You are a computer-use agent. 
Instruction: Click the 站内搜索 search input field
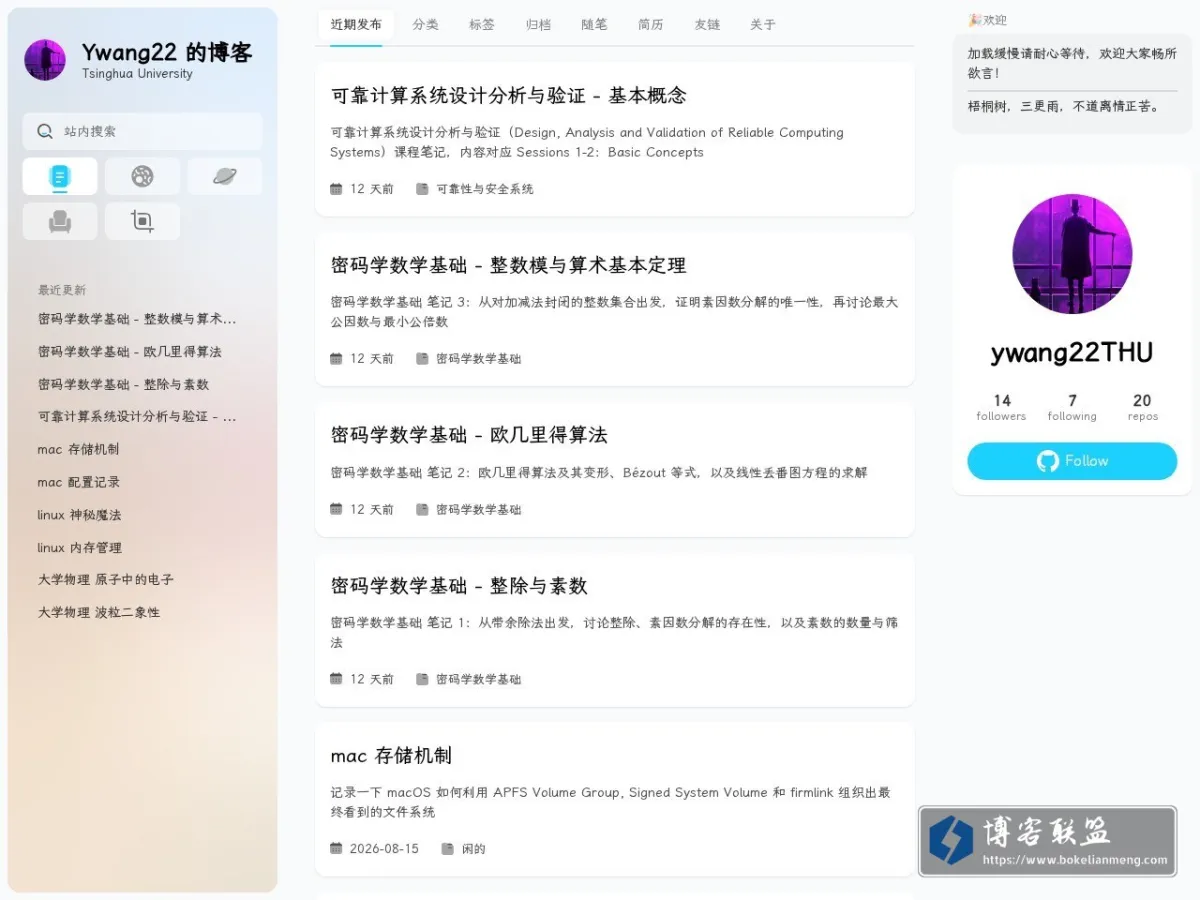pos(142,131)
